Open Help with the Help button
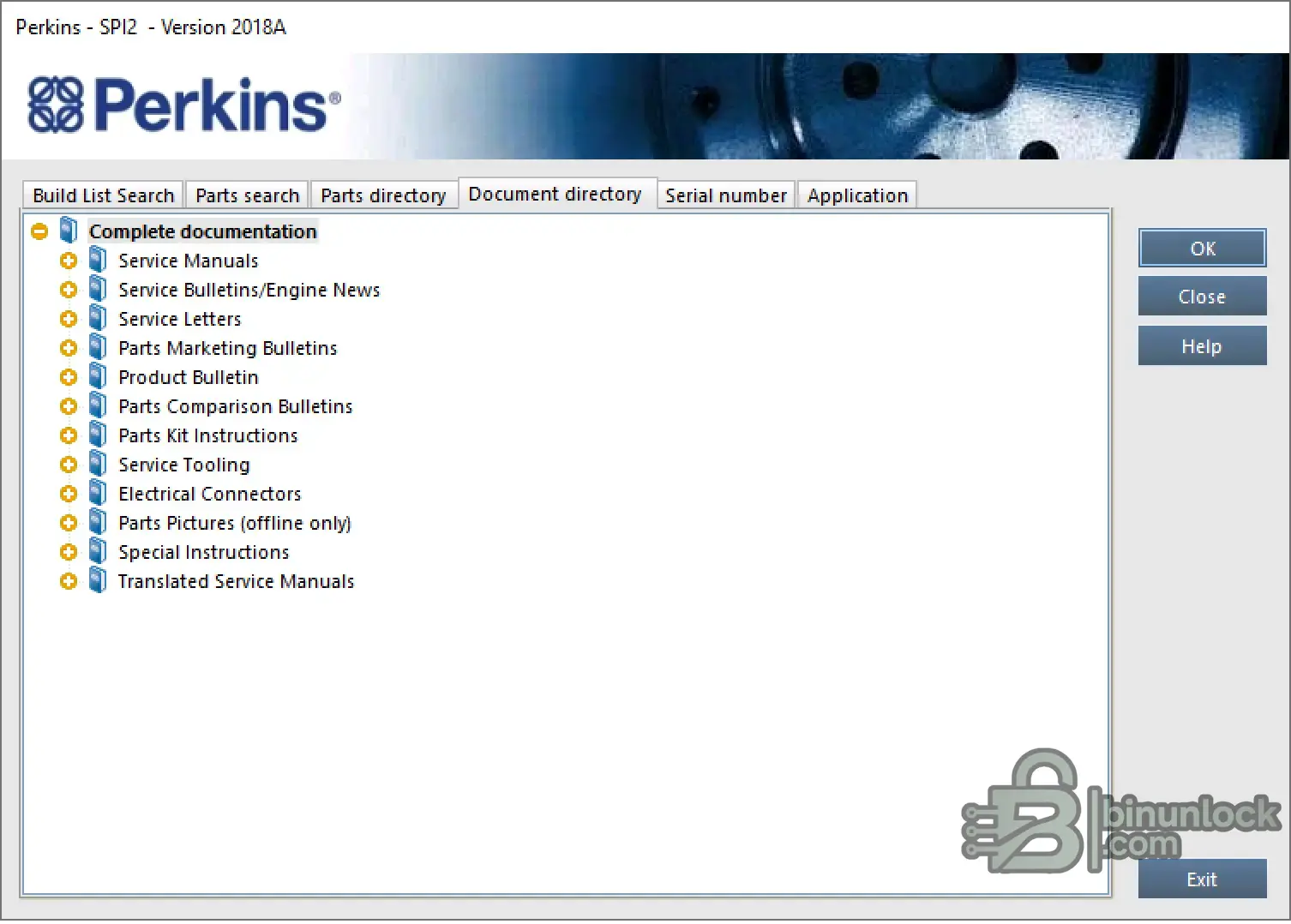Image resolution: width=1291 pixels, height=924 pixels. coord(1202,346)
